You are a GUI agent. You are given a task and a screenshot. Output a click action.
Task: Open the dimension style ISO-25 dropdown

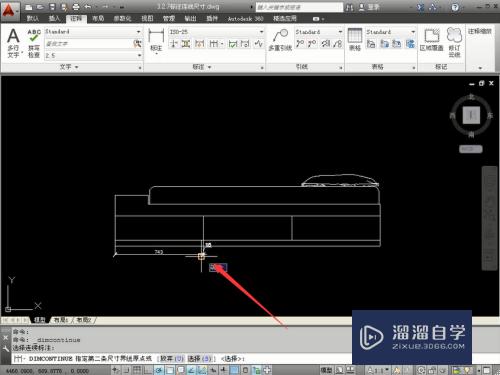pos(261,32)
